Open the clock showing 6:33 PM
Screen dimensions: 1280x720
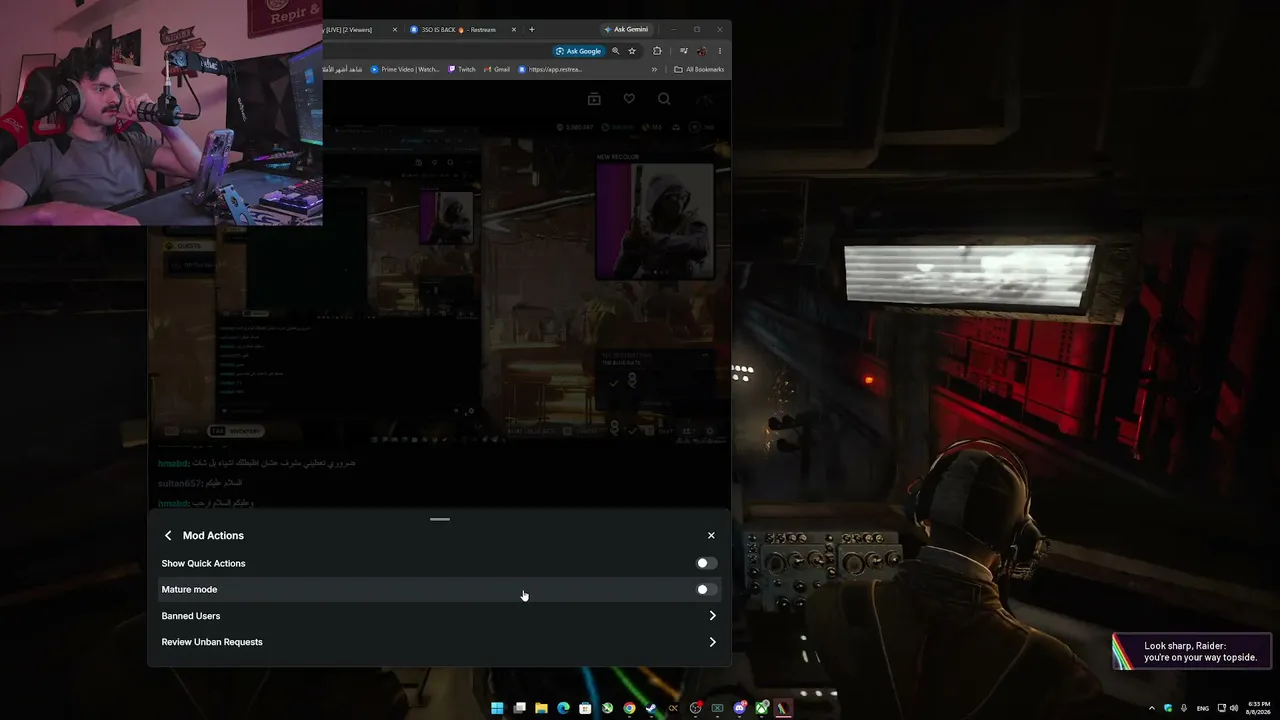pos(1259,708)
